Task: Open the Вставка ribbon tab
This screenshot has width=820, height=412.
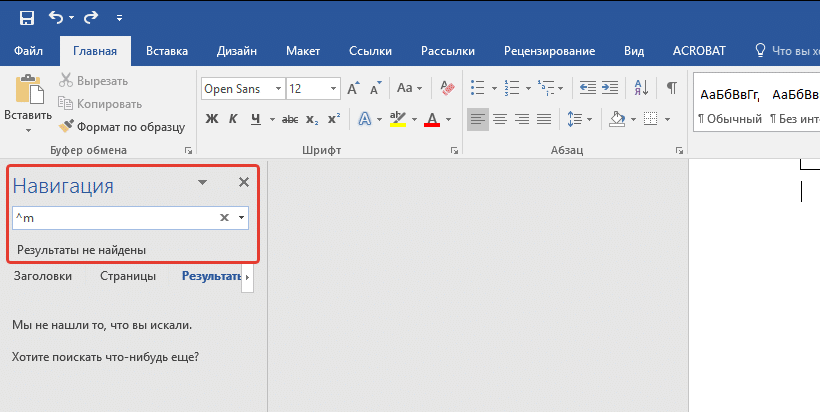Action: point(167,51)
